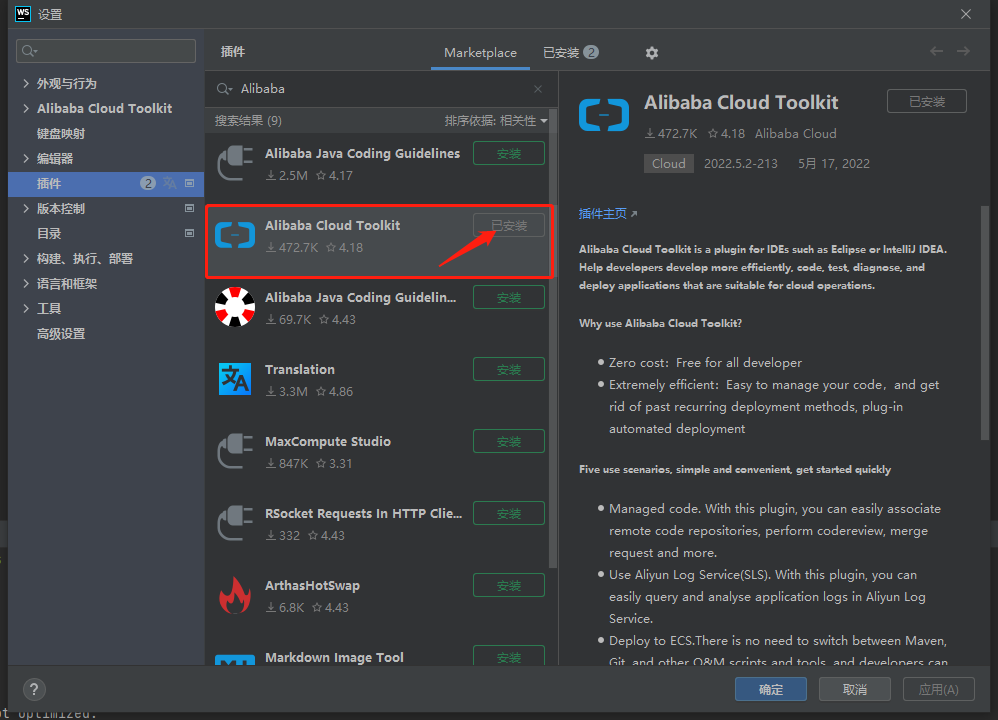This screenshot has width=998, height=720.
Task: Install the RSocket Requests plugin
Action: pyautogui.click(x=509, y=513)
